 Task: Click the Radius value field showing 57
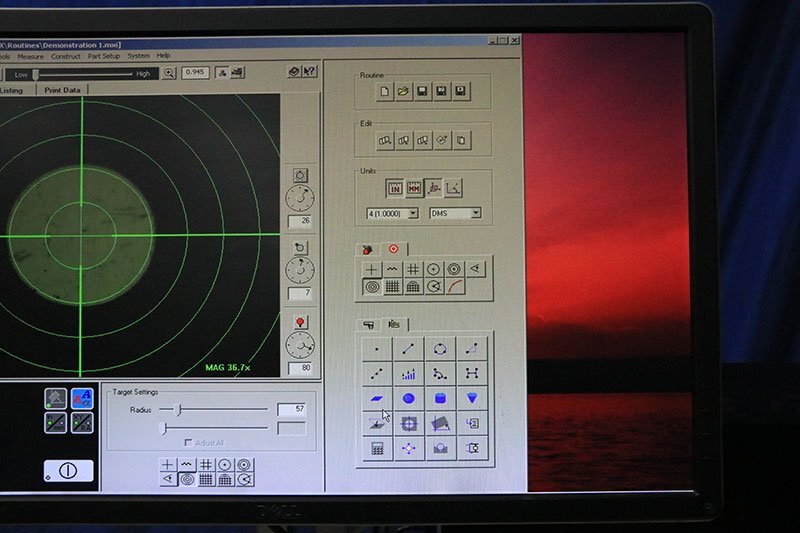coord(291,409)
